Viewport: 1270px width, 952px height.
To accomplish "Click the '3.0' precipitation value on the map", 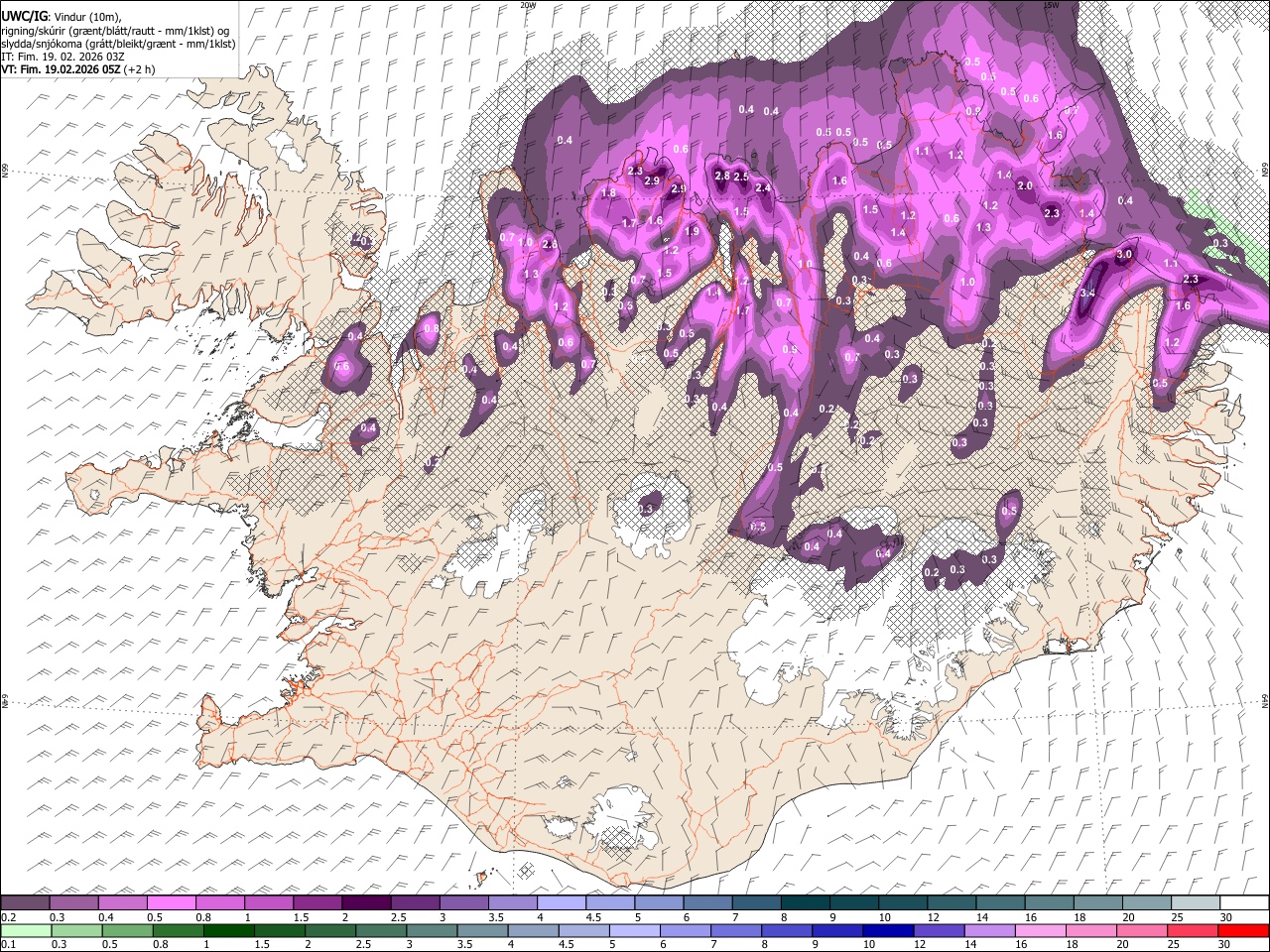I will [1124, 255].
